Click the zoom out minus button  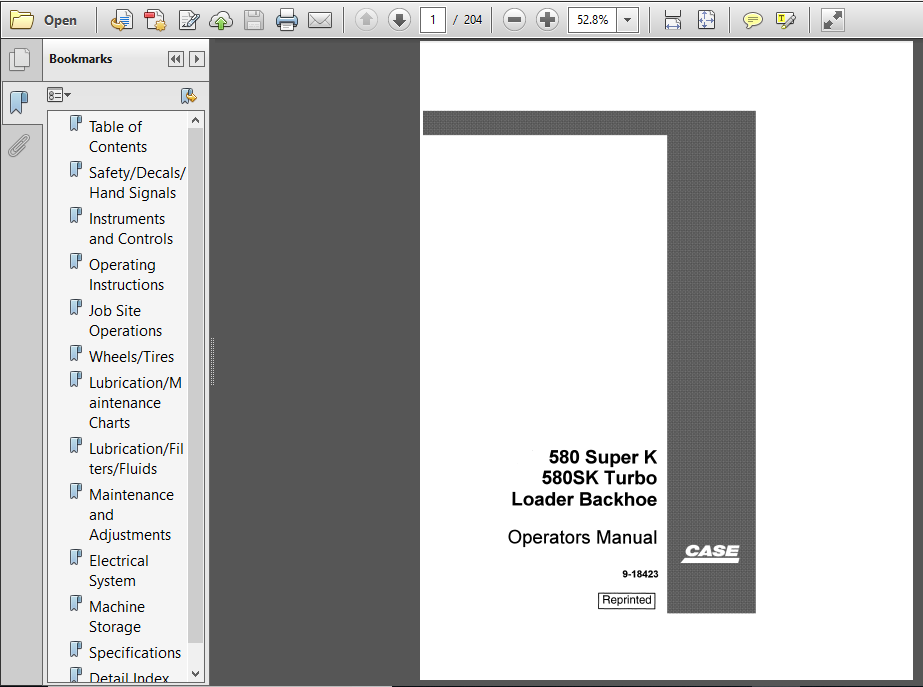coord(514,20)
